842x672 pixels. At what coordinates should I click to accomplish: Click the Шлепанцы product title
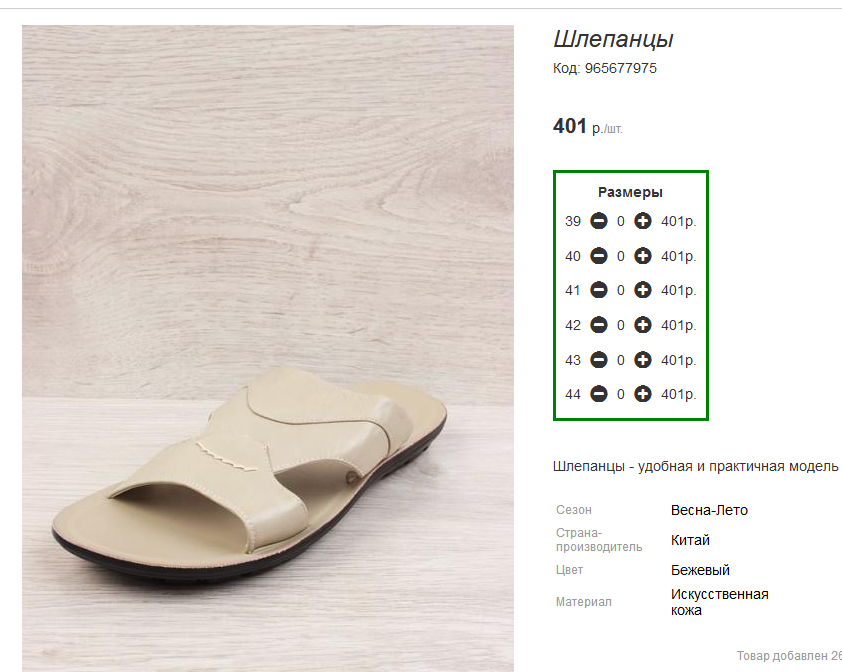[x=613, y=39]
